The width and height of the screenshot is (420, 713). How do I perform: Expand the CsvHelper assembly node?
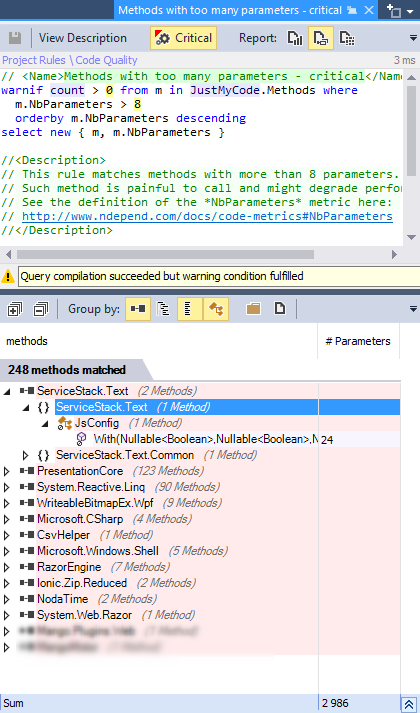click(x=6, y=535)
